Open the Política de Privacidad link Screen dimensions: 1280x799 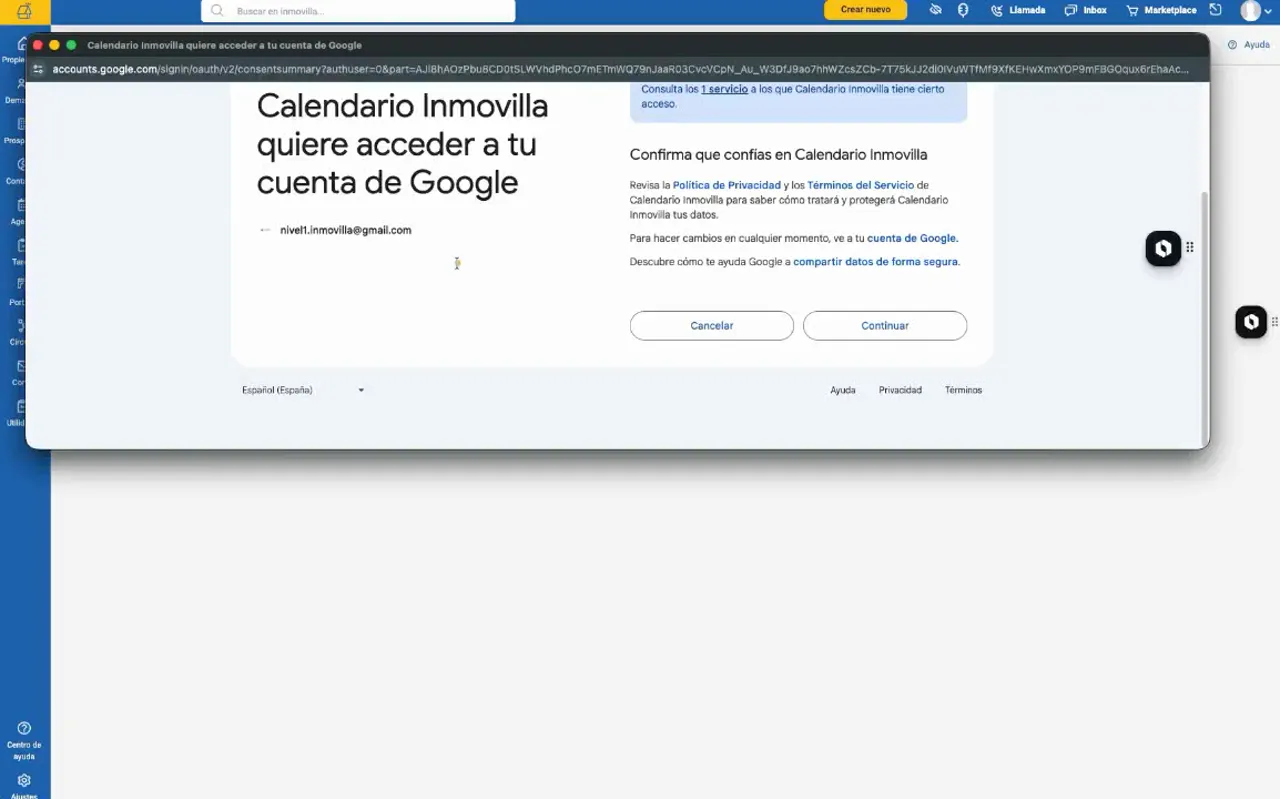[x=727, y=185]
